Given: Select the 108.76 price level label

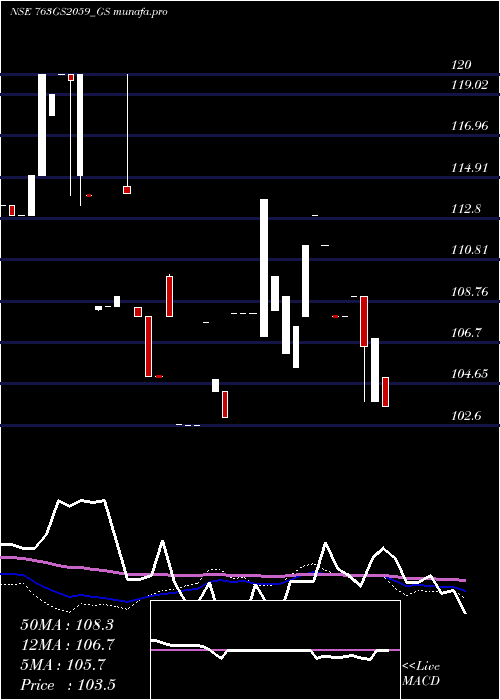Looking at the screenshot, I should tap(469, 292).
